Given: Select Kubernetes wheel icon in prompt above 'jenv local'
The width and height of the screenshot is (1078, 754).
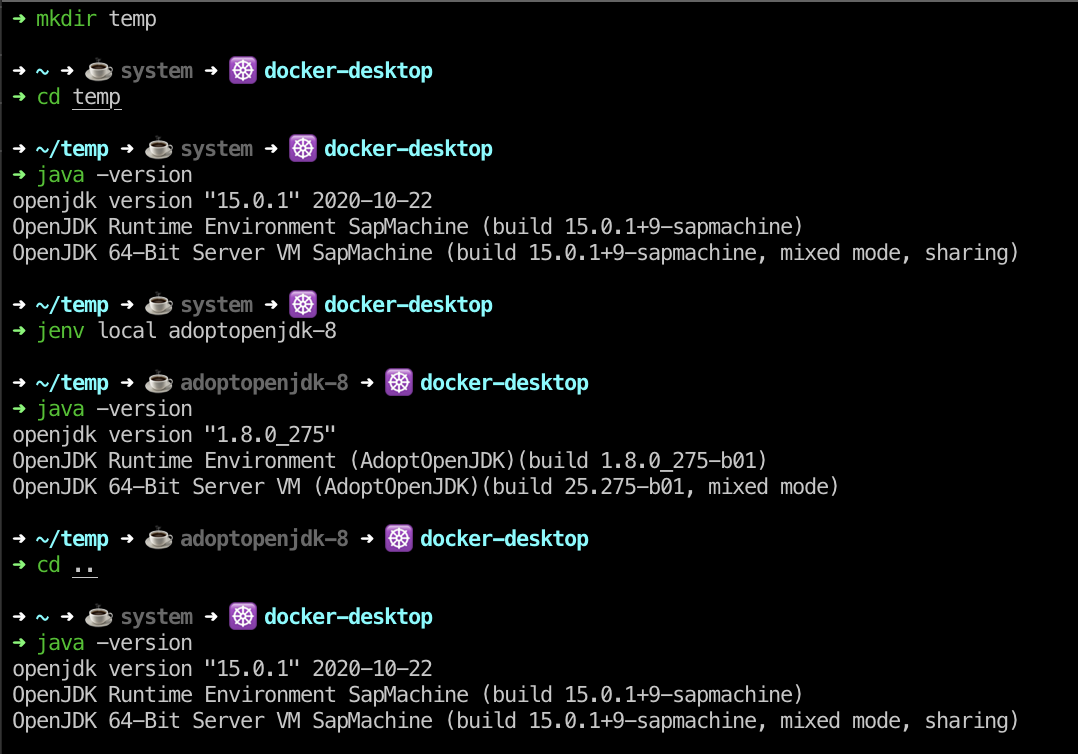Looking at the screenshot, I should coord(302,304).
